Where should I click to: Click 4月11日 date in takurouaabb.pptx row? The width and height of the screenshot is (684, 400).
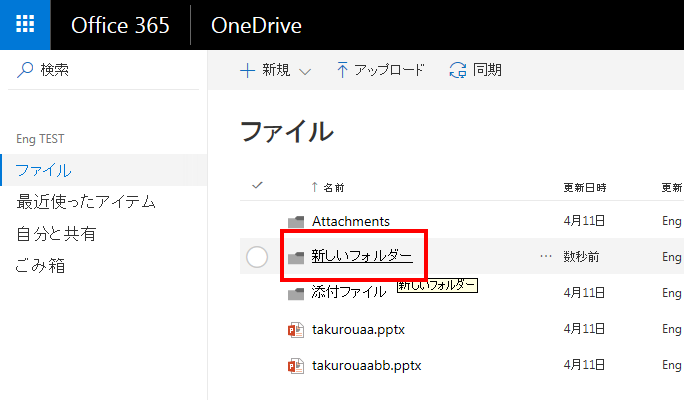584,364
